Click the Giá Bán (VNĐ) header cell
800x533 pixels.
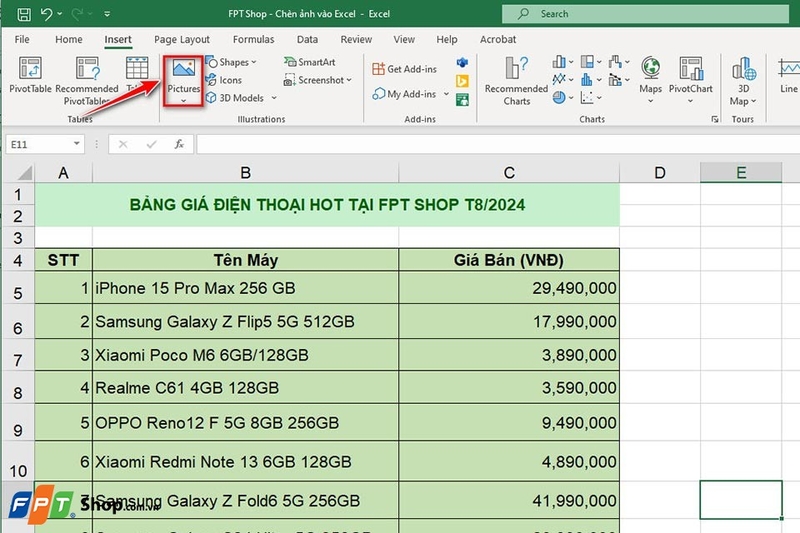click(x=509, y=260)
